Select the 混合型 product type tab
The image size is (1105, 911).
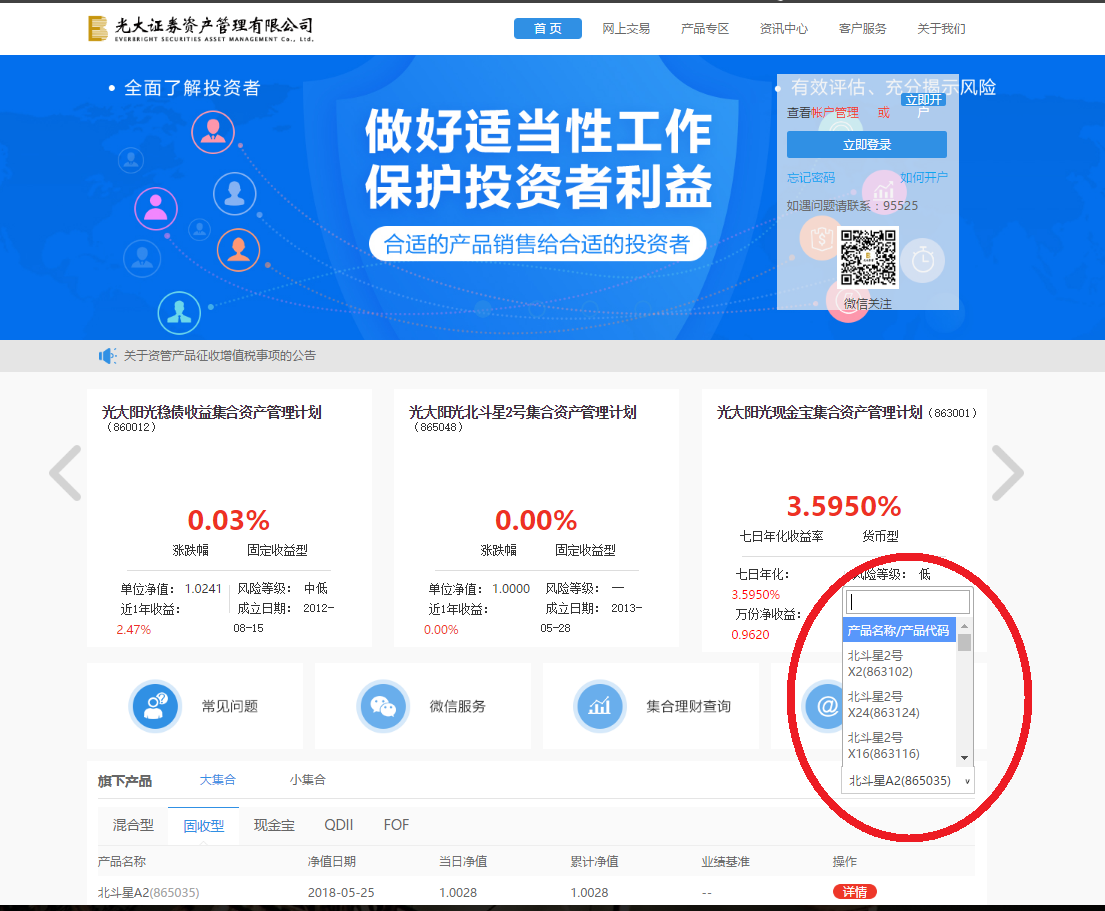(x=133, y=825)
